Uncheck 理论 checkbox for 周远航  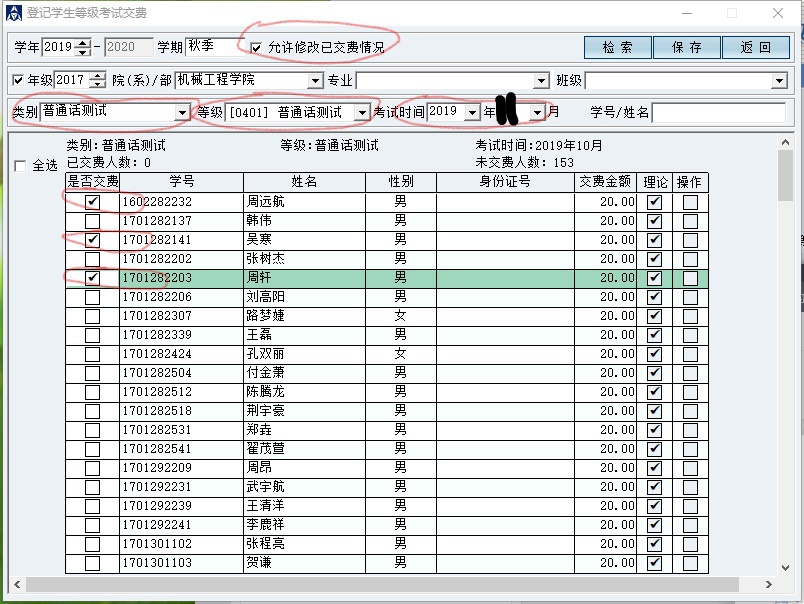655,202
